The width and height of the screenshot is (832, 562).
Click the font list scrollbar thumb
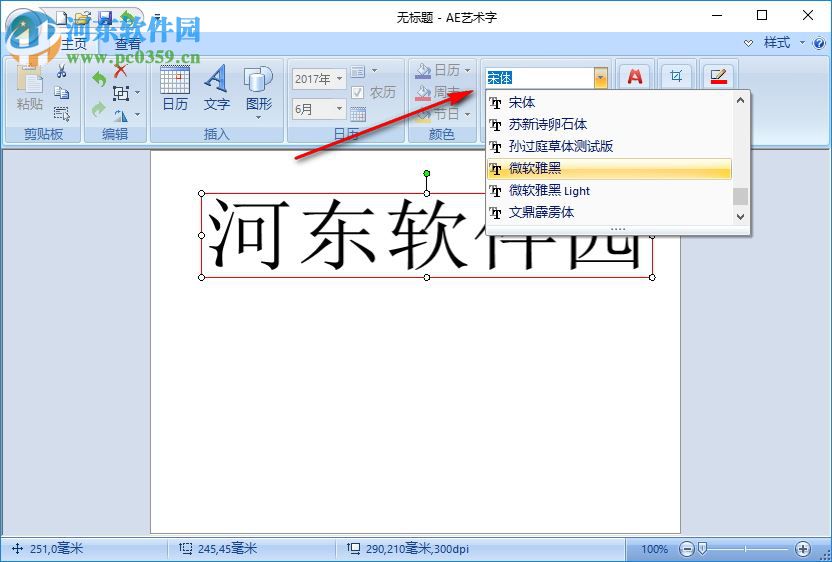[x=741, y=196]
